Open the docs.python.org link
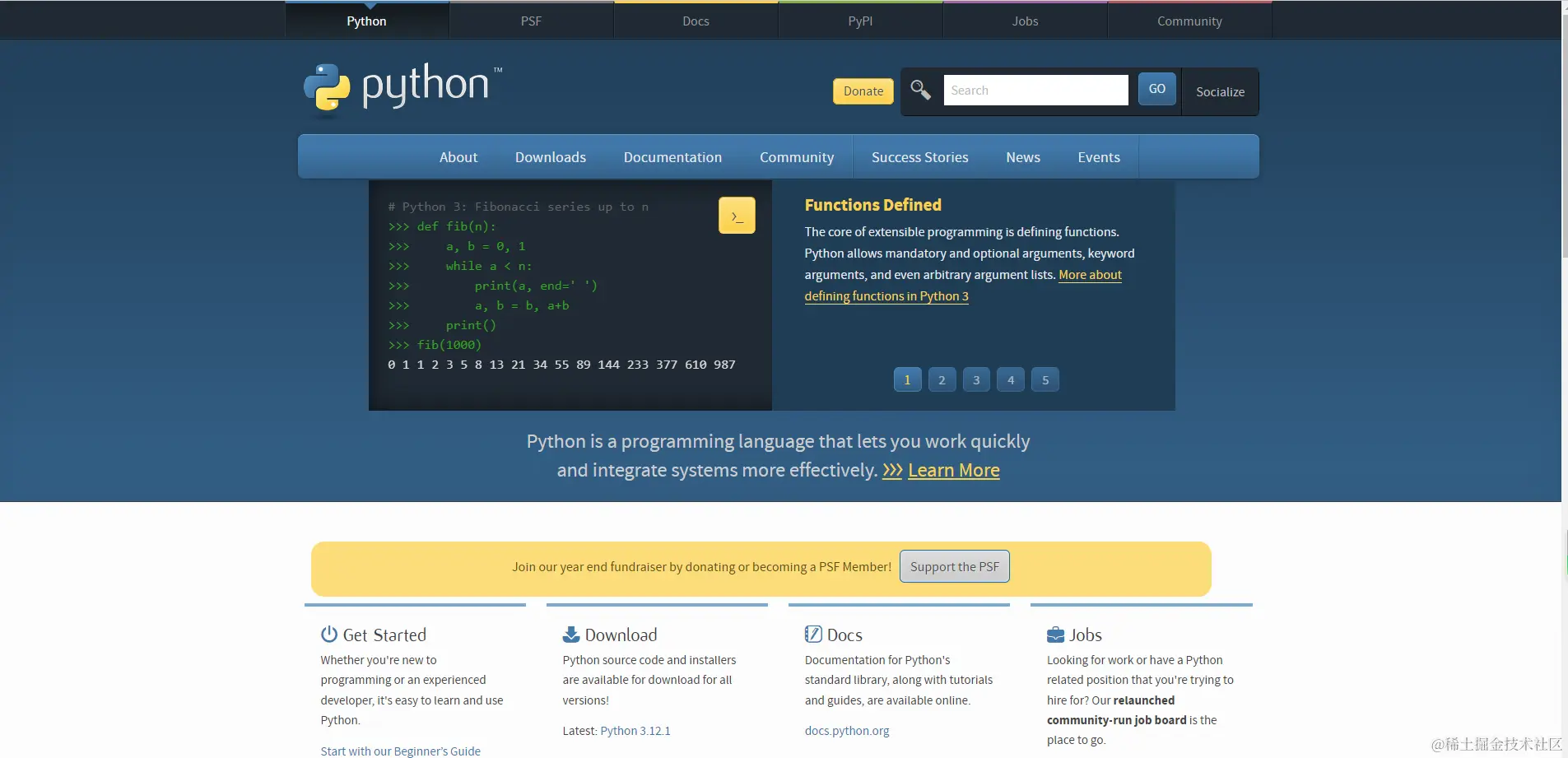The width and height of the screenshot is (1568, 758). [847, 731]
